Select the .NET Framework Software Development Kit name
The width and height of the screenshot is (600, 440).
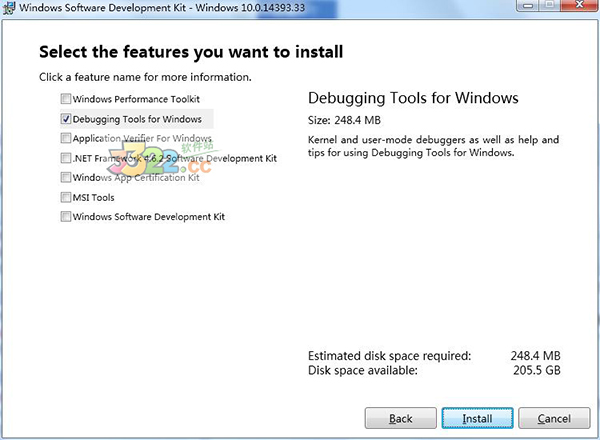[x=174, y=158]
